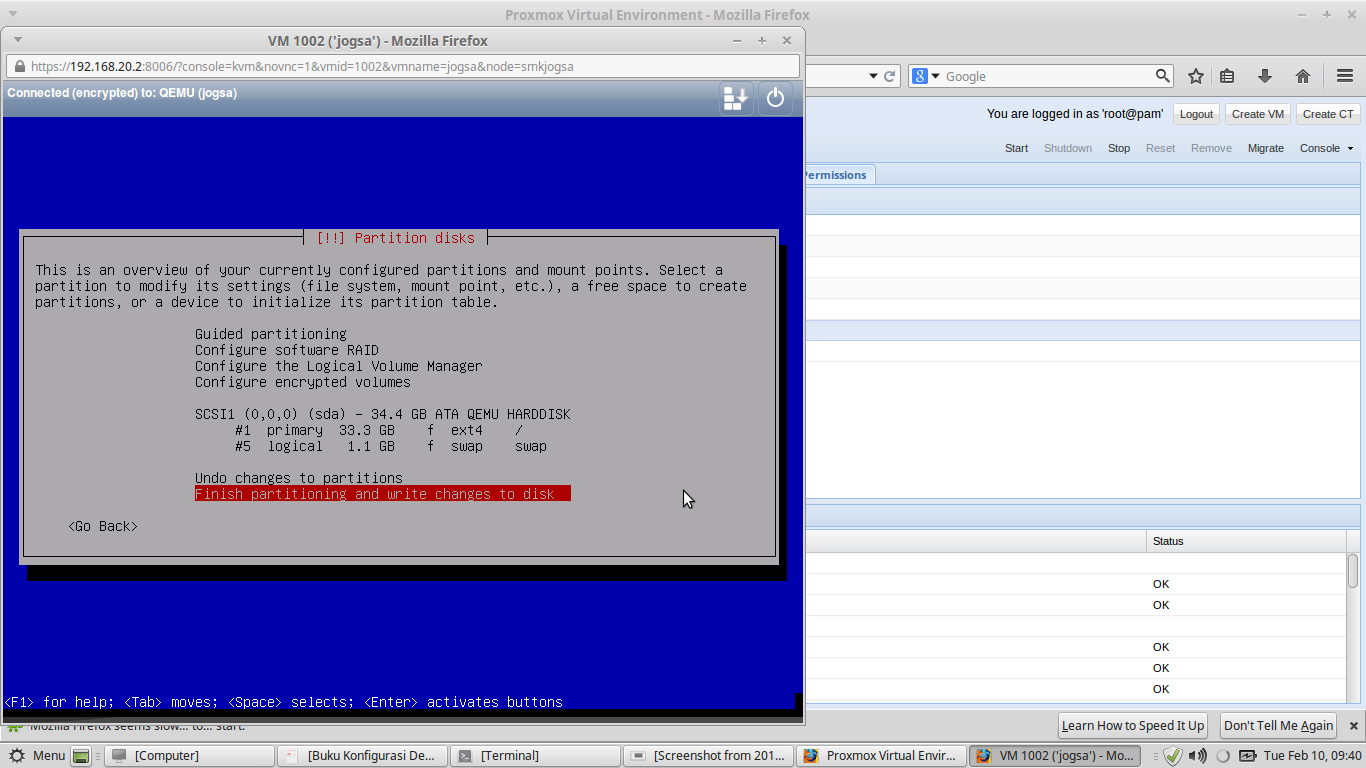Screen dimensions: 1366x768
Task: Click Start in the VM toolbar
Action: click(1016, 148)
